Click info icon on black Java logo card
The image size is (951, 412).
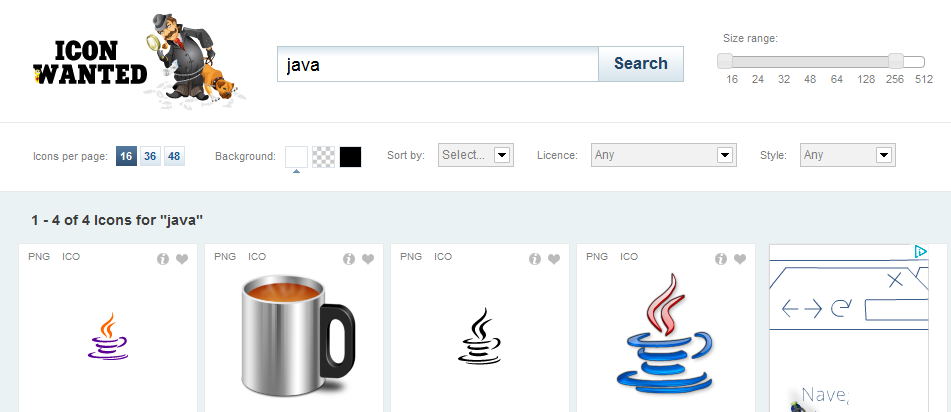[x=535, y=259]
